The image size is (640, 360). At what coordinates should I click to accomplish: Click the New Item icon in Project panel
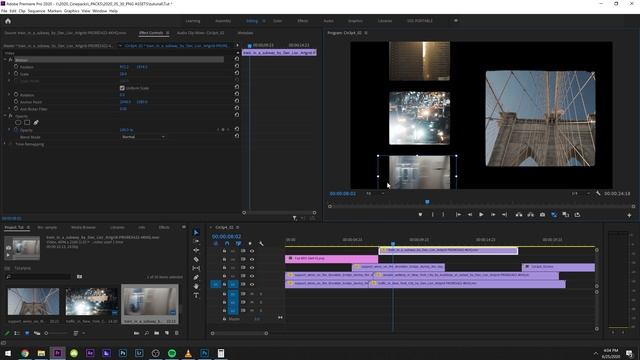(x=167, y=333)
